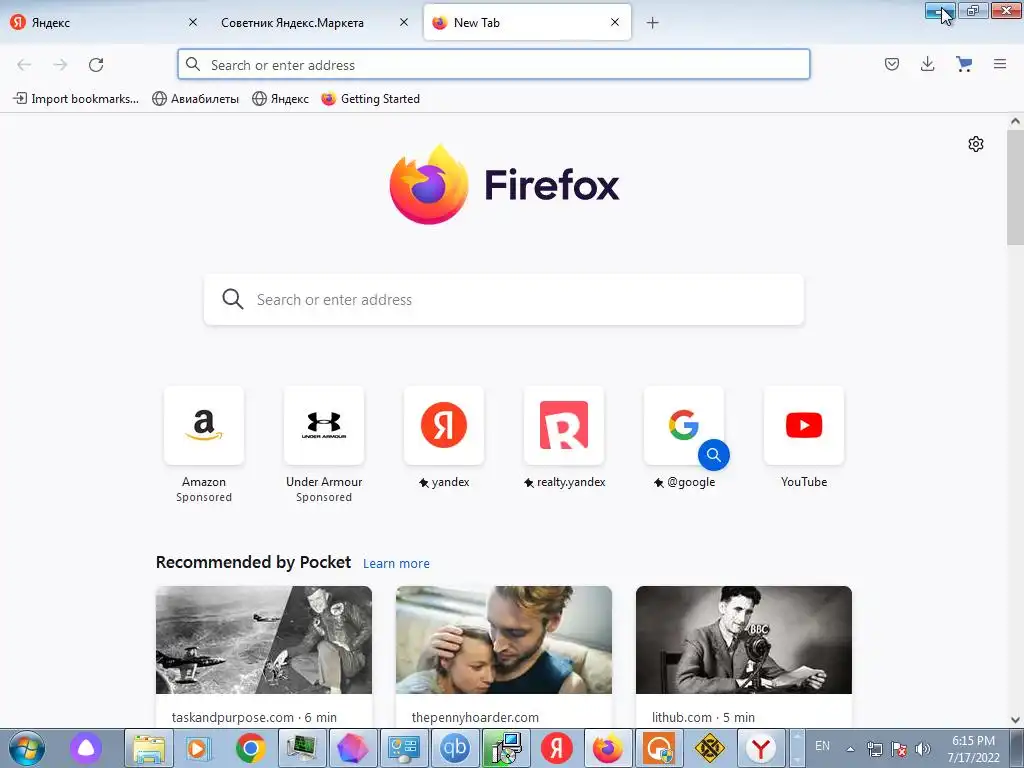Open the volume control in the tray
Image resolution: width=1024 pixels, height=768 pixels.
click(x=922, y=749)
